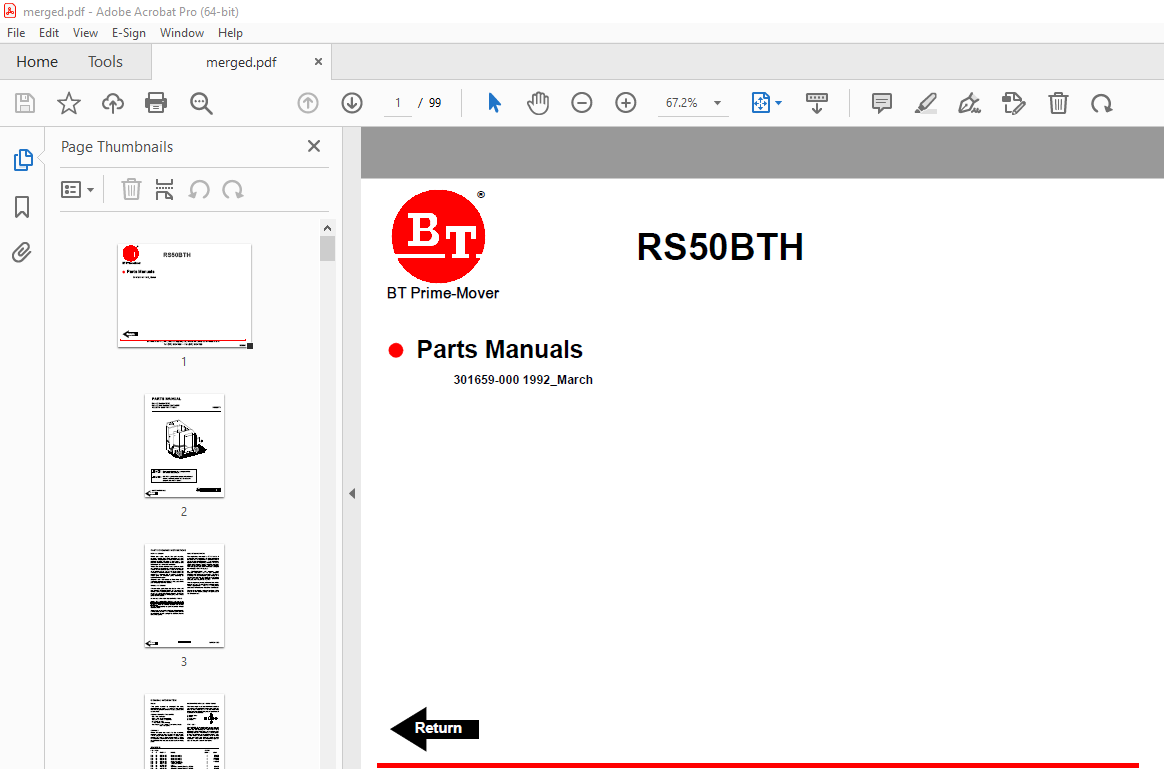1164x769 pixels.
Task: Open the E-Sign menu
Action: 128,33
